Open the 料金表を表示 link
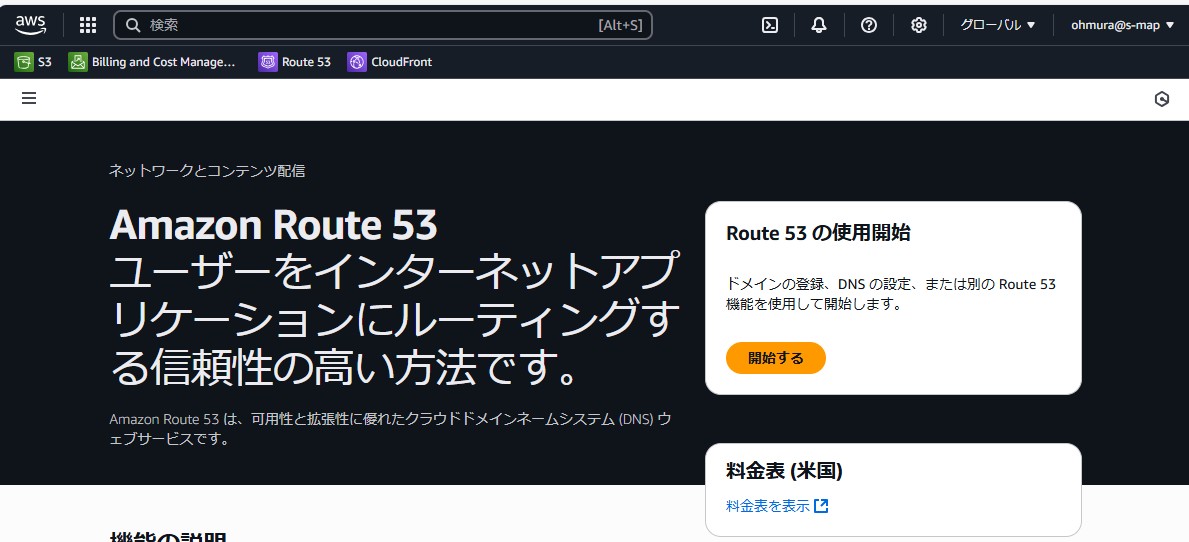The image size is (1189, 542). click(768, 506)
